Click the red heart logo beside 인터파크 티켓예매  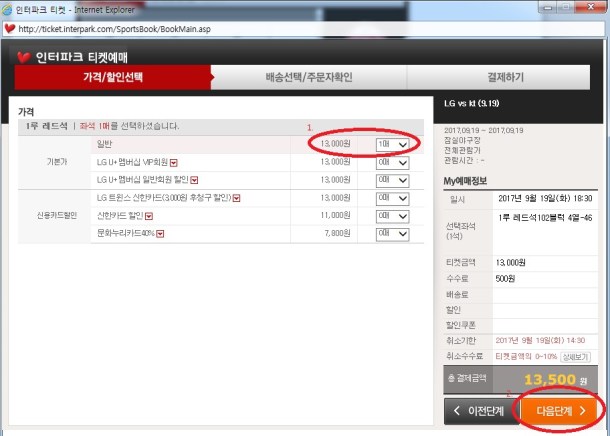pyautogui.click(x=24, y=57)
